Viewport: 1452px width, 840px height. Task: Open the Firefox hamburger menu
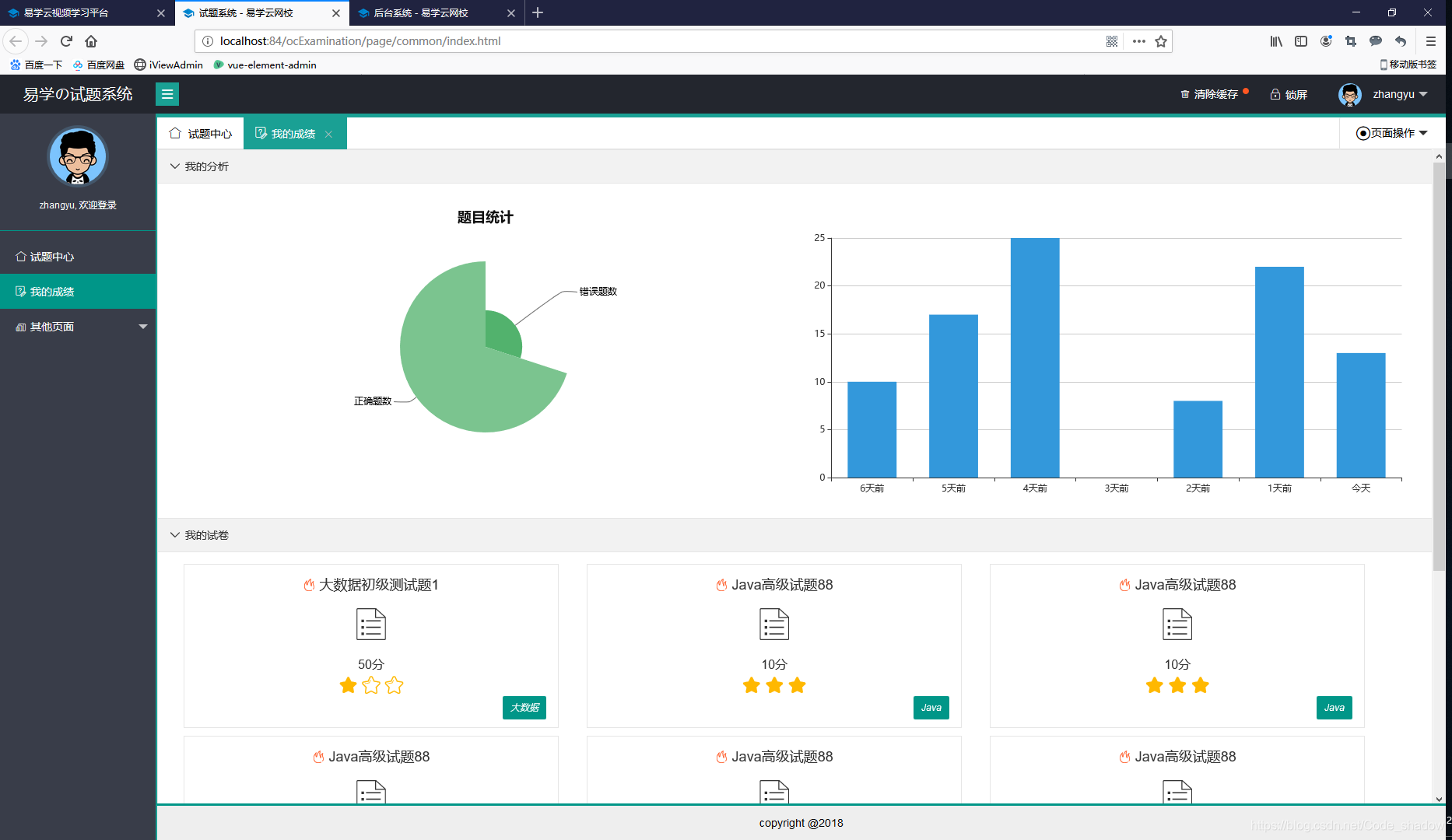[x=1431, y=41]
